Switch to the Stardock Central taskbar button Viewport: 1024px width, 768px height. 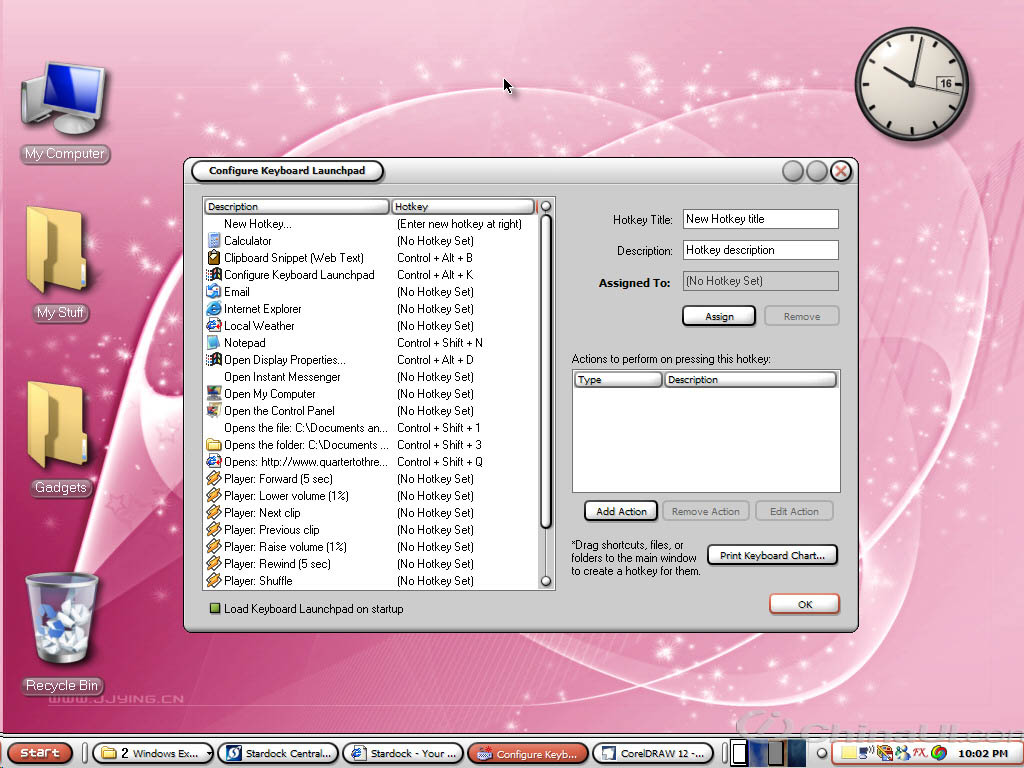[278, 753]
